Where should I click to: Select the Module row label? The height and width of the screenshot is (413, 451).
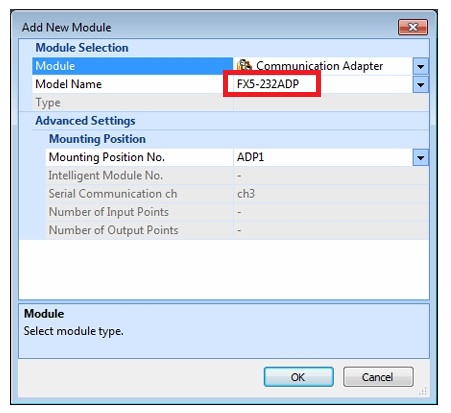[133, 66]
